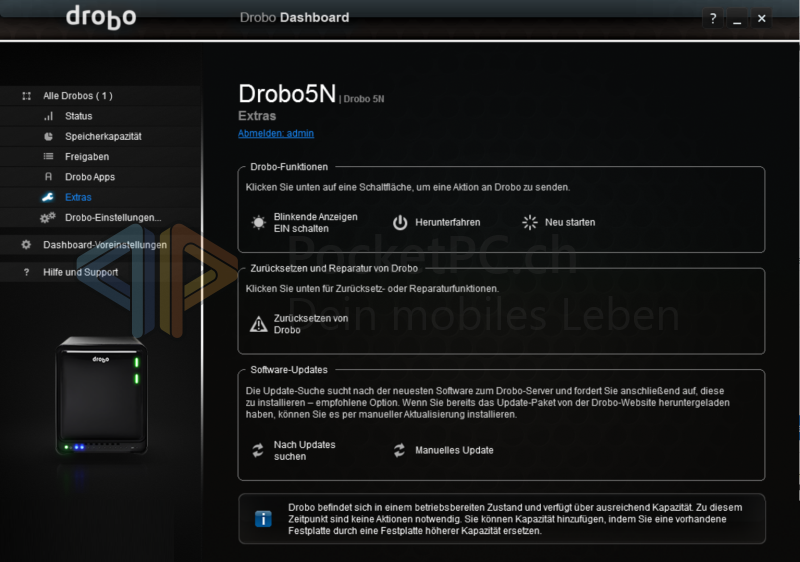The height and width of the screenshot is (562, 800).
Task: Click Zurücksetzen von Drobo
Action: pyautogui.click(x=299, y=324)
